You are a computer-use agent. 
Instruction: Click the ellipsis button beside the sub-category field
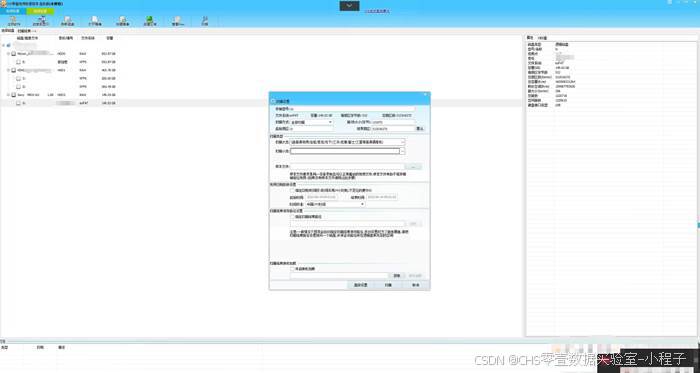click(x=403, y=151)
